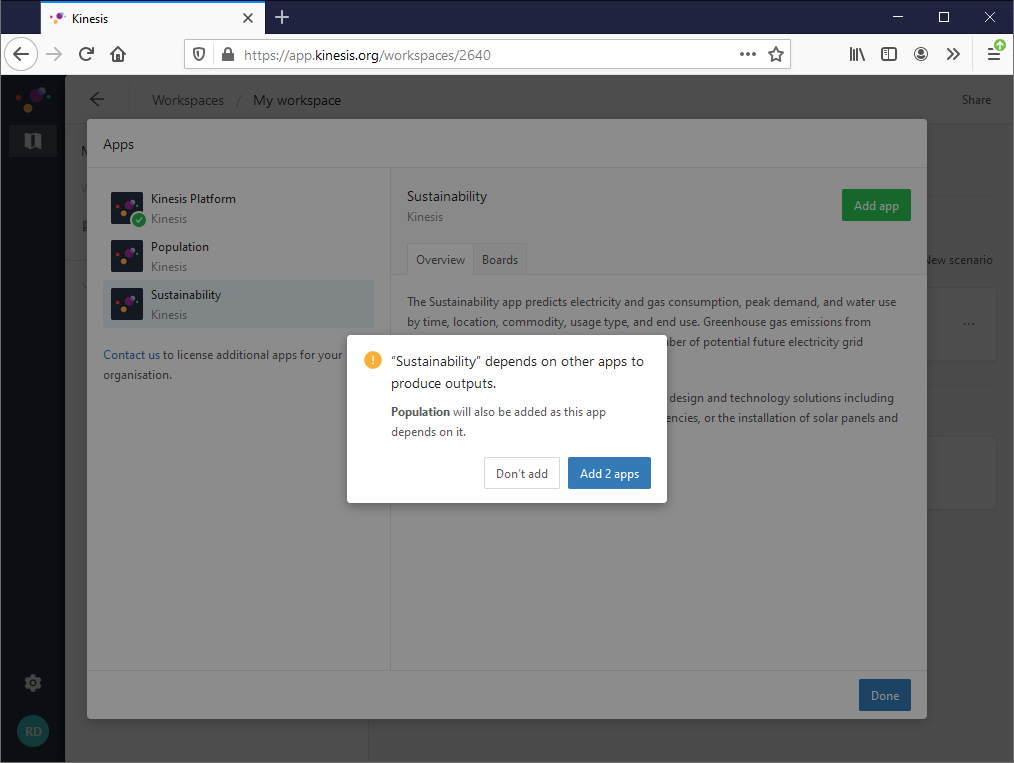
Task: Open the Firefox hamburger menu
Action: click(x=994, y=54)
